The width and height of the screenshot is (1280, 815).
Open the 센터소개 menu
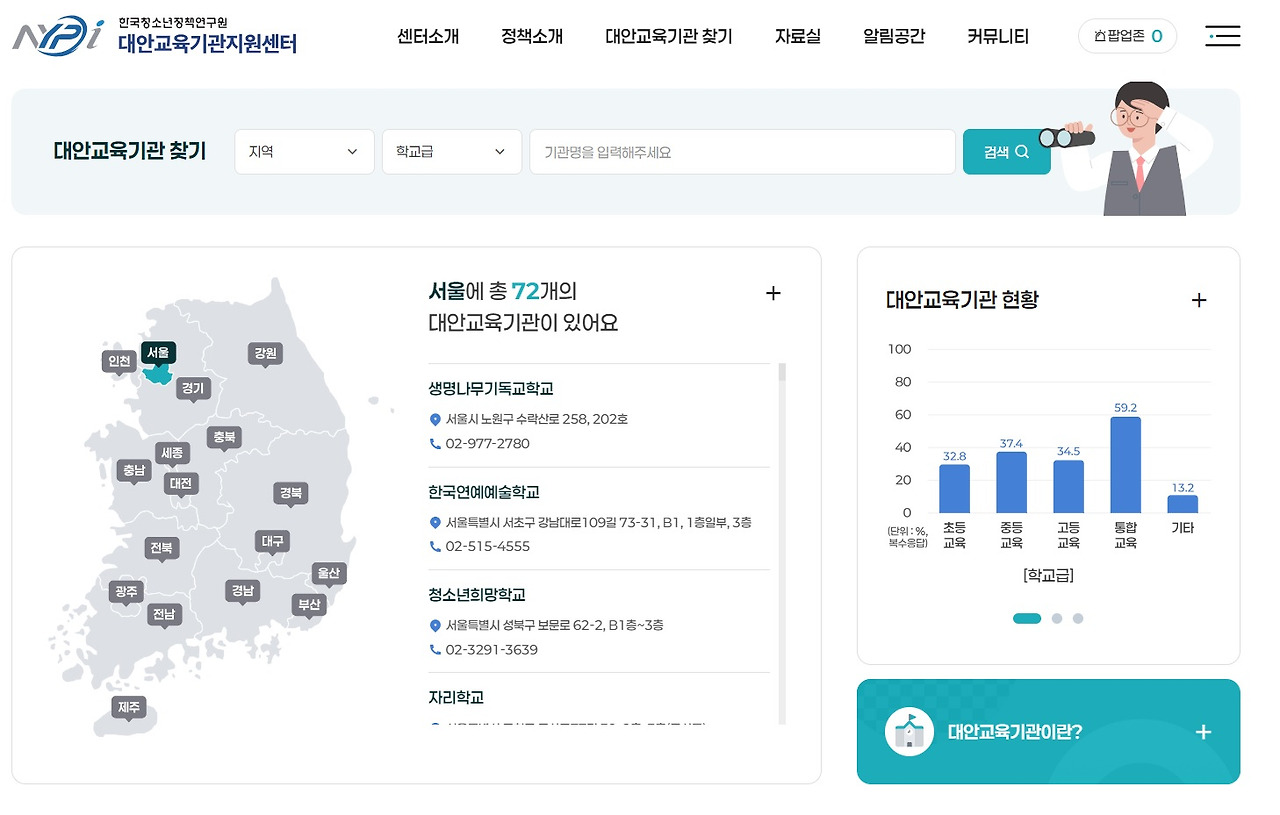pyautogui.click(x=428, y=37)
